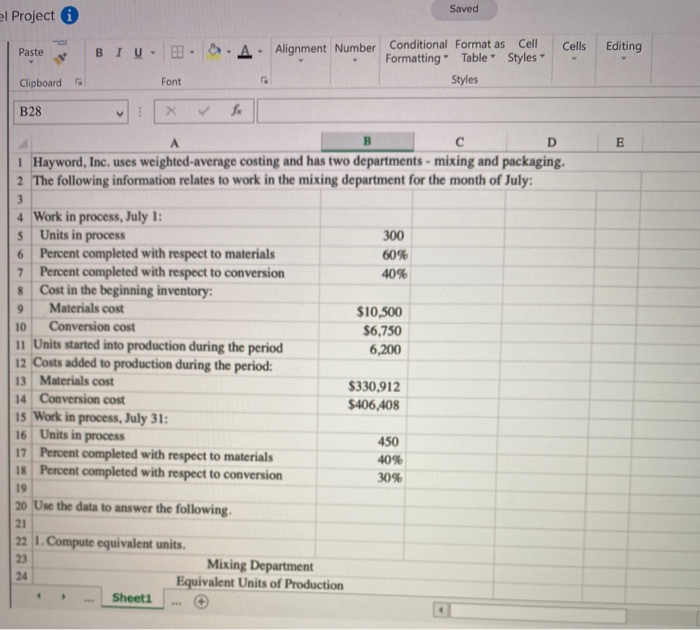Open the Cells ribbon group
700x630 pixels.
click(x=574, y=51)
